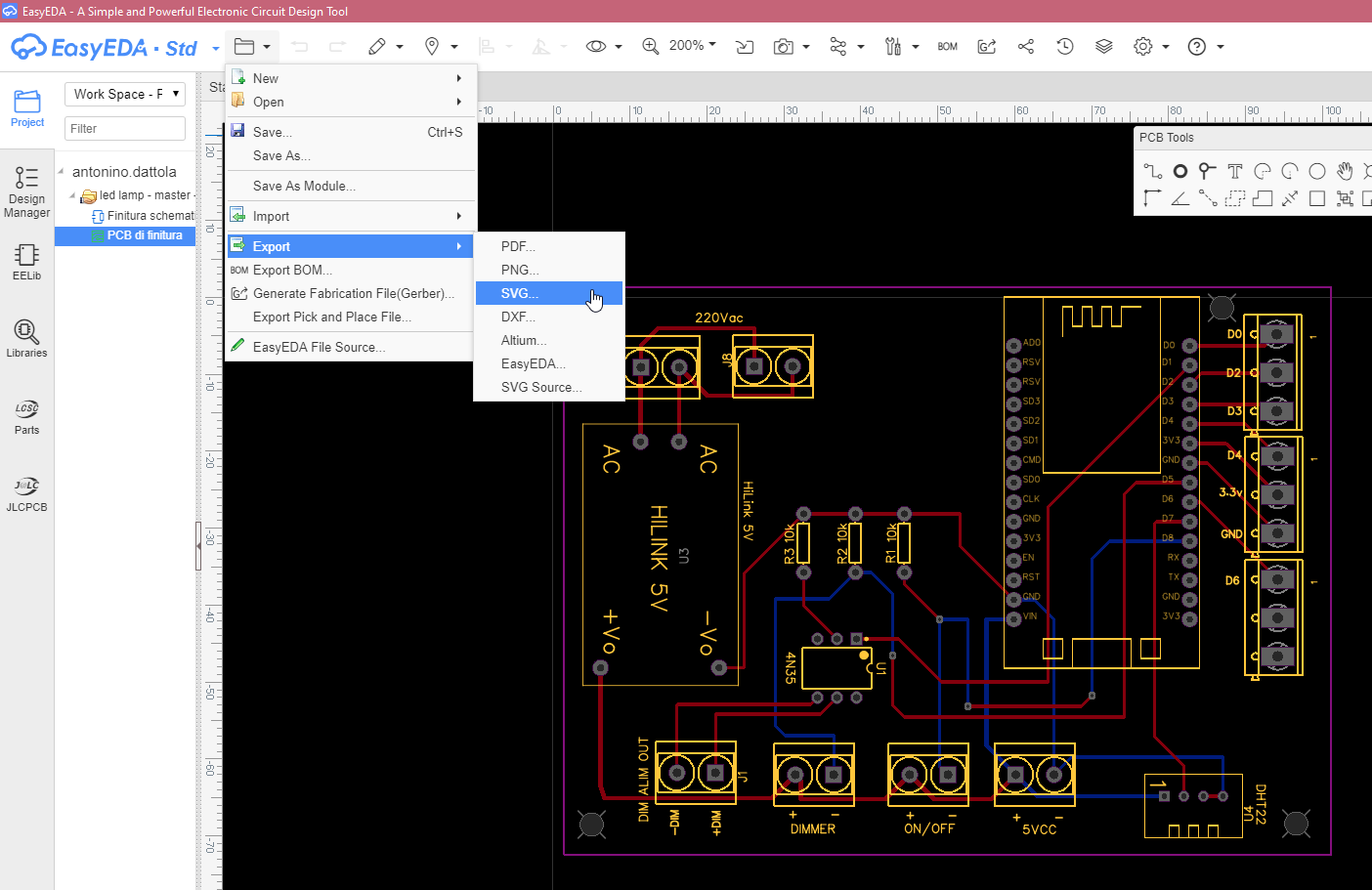Choose EasyEDA File Source... menu entry

coord(351,347)
